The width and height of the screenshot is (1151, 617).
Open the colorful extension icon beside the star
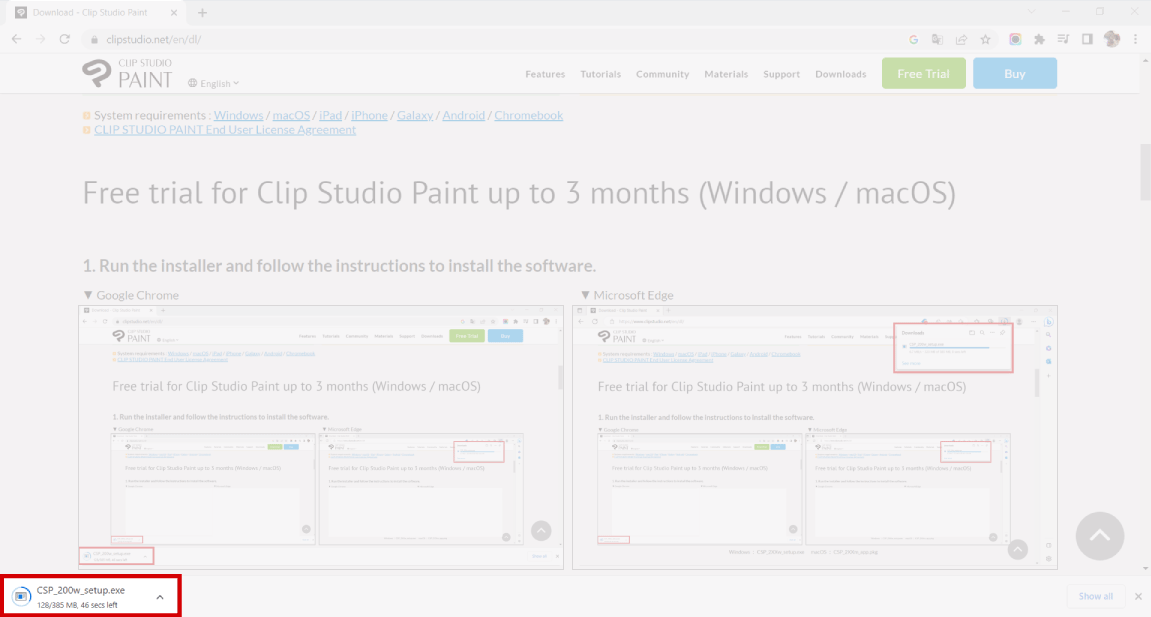(x=1015, y=40)
